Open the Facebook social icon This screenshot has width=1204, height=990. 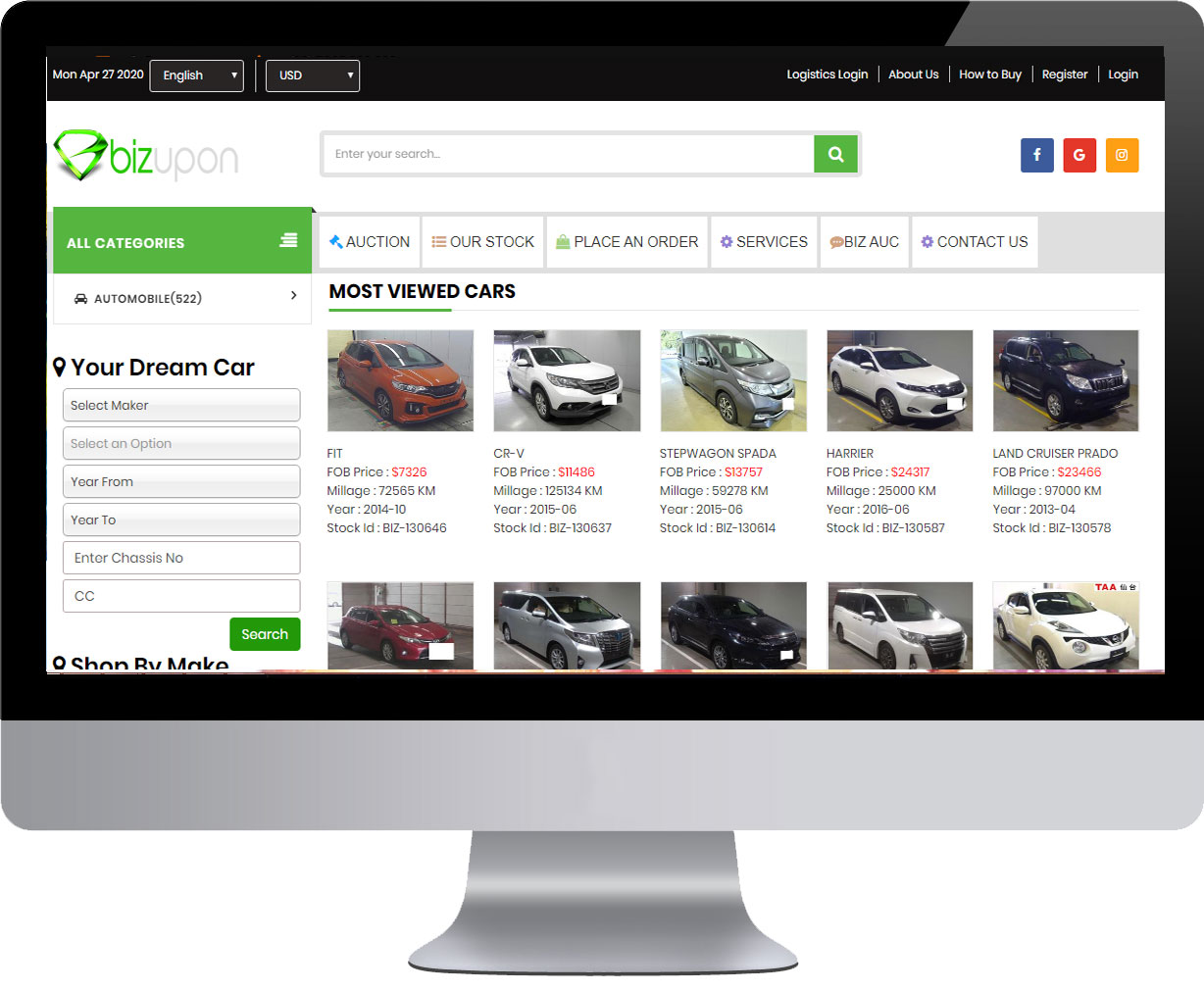pyautogui.click(x=1036, y=155)
